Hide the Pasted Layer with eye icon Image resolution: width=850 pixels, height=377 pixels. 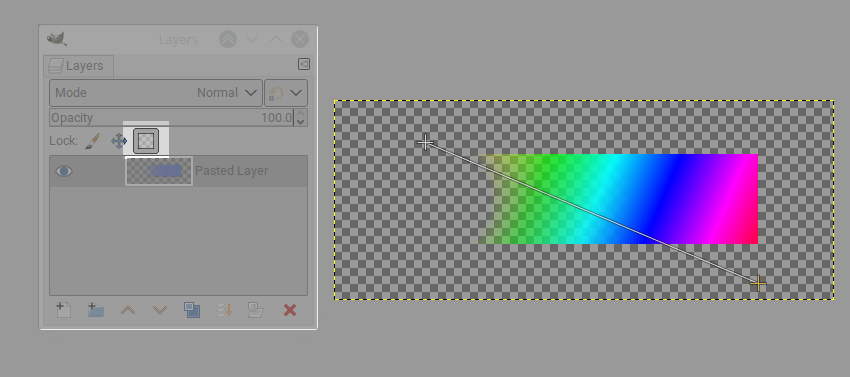coord(64,171)
